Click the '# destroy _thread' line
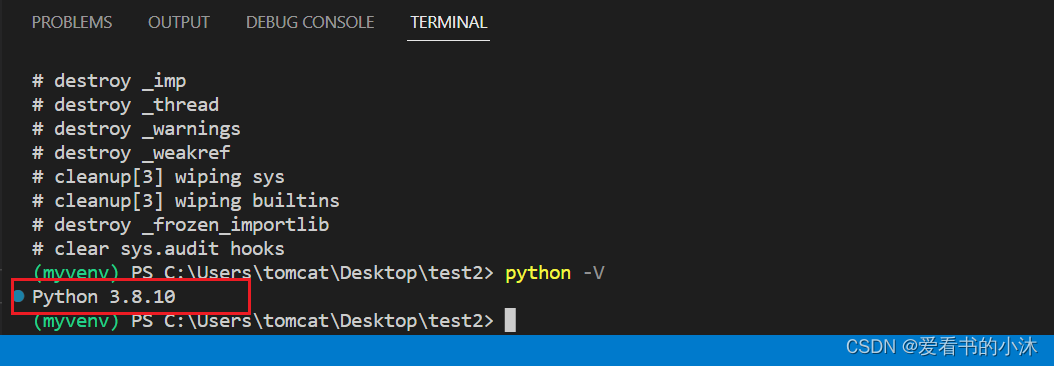This screenshot has width=1054, height=366. point(126,105)
